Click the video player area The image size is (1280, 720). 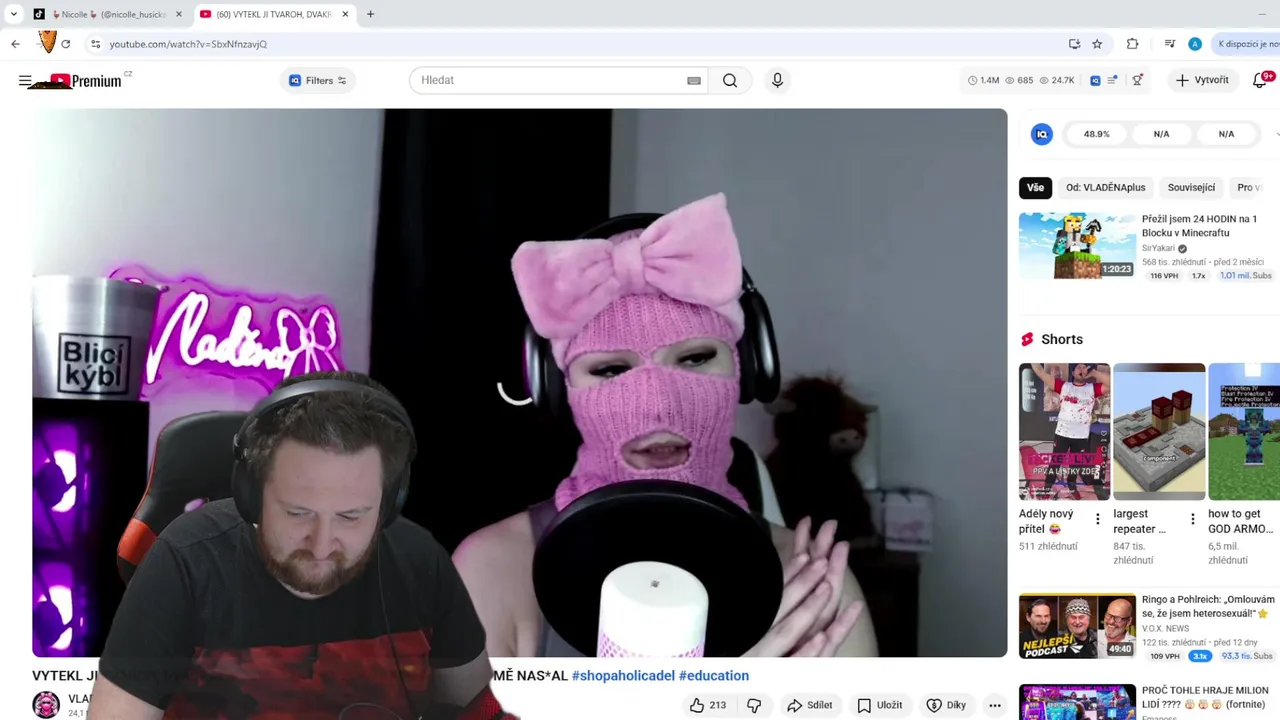click(x=519, y=383)
